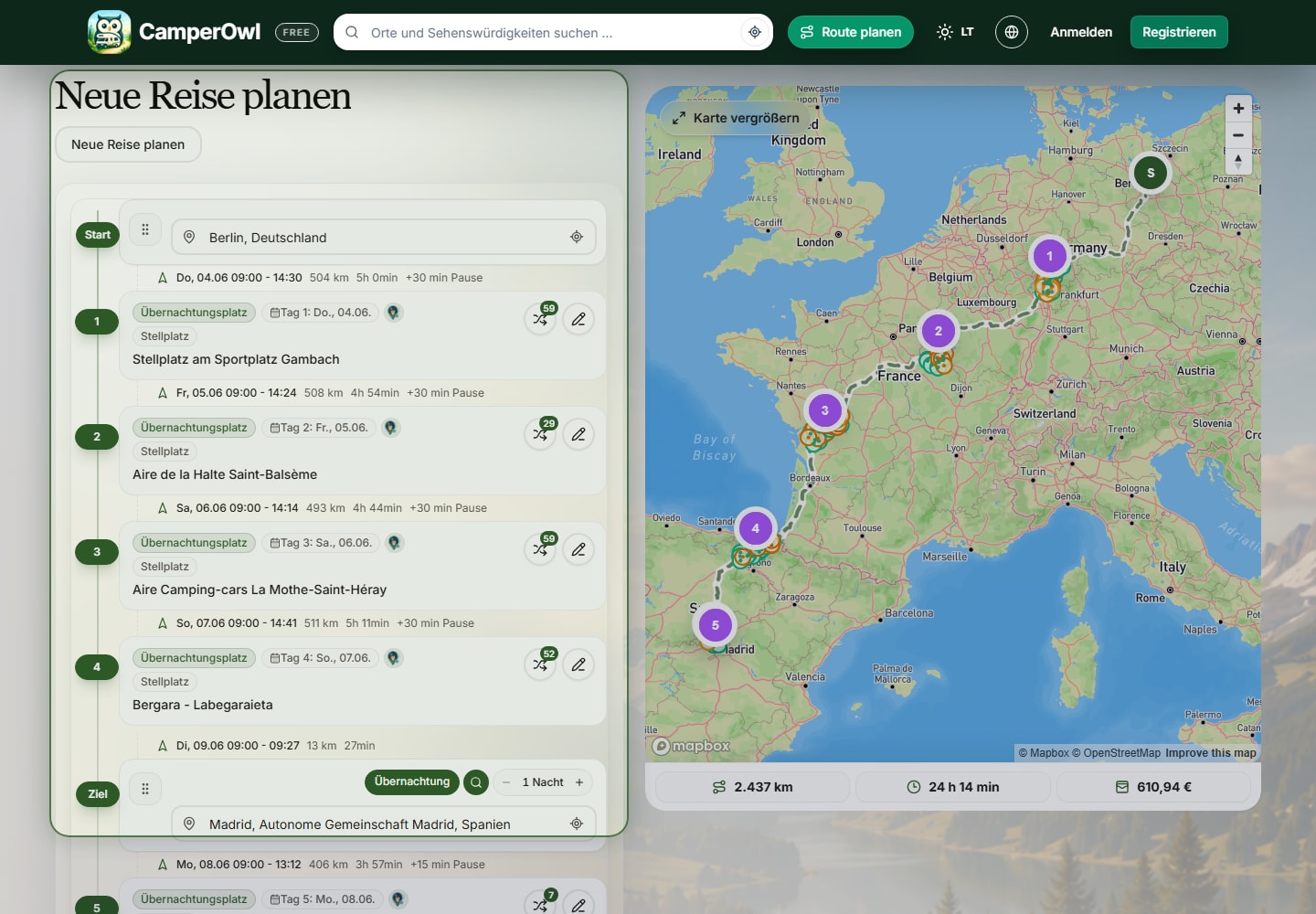Click the map pin icon on Tag 4 row
This screenshot has height=914, width=1316.
click(393, 658)
